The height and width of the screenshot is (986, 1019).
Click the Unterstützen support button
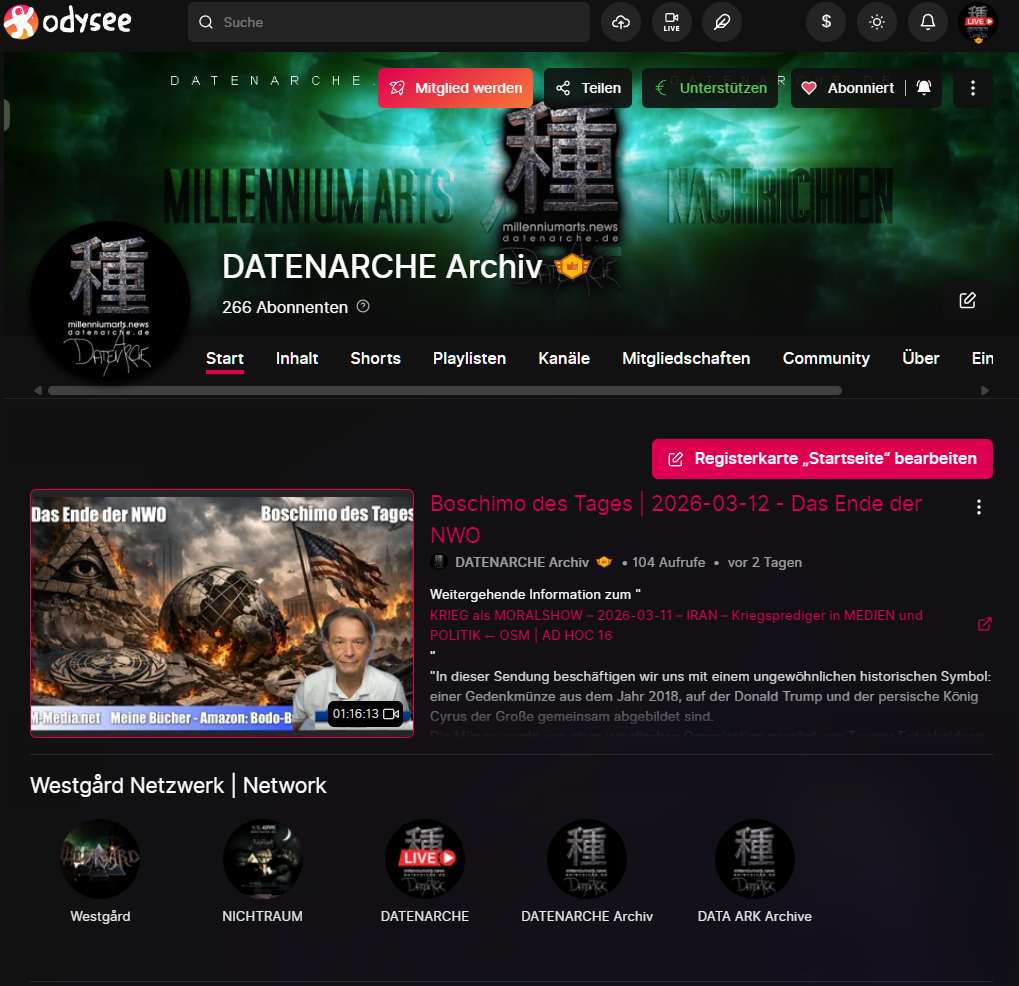(x=710, y=88)
